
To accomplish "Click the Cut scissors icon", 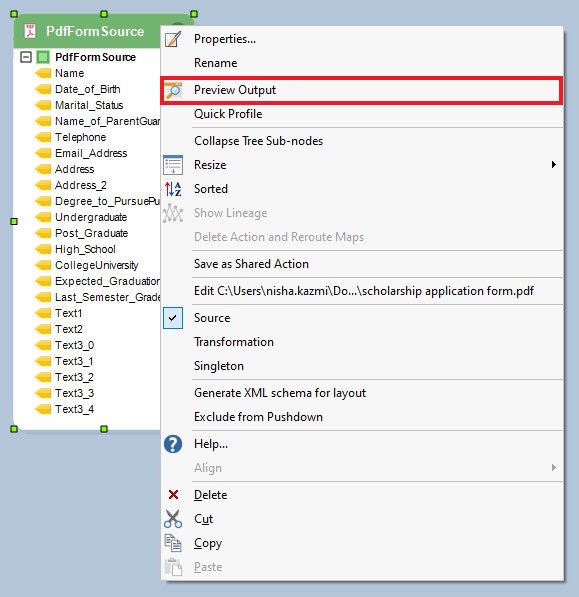I will tap(173, 519).
